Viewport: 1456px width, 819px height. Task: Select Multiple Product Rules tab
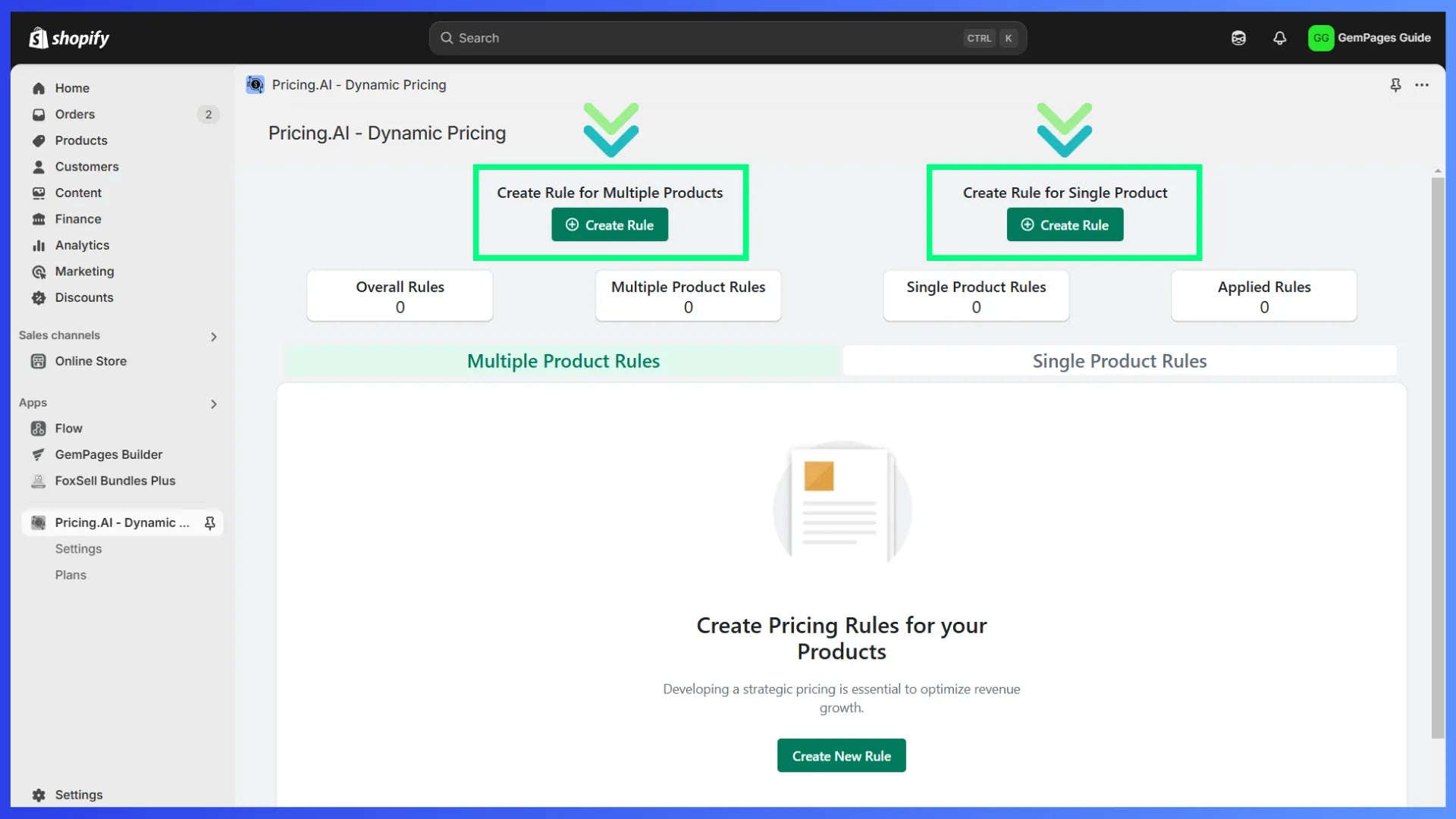(x=563, y=361)
